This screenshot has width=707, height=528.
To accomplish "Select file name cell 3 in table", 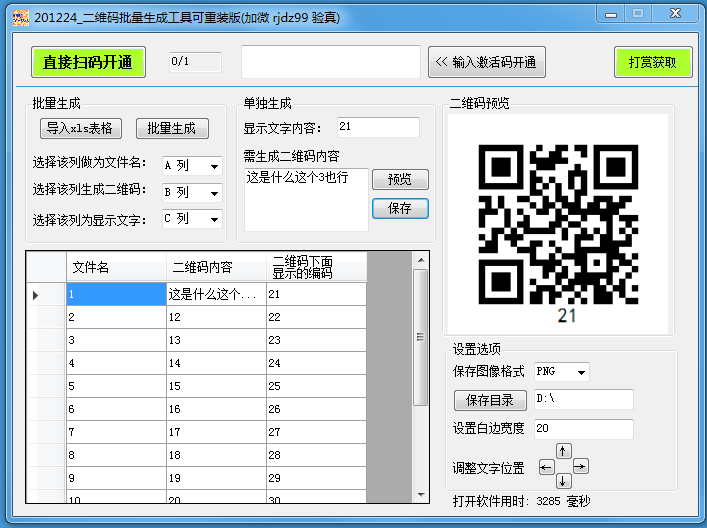I will [x=116, y=340].
